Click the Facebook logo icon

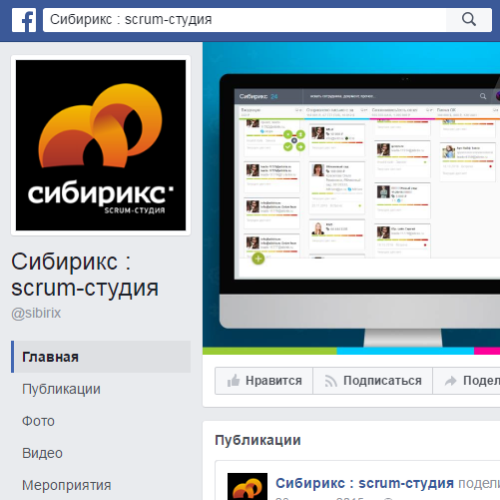point(24,20)
